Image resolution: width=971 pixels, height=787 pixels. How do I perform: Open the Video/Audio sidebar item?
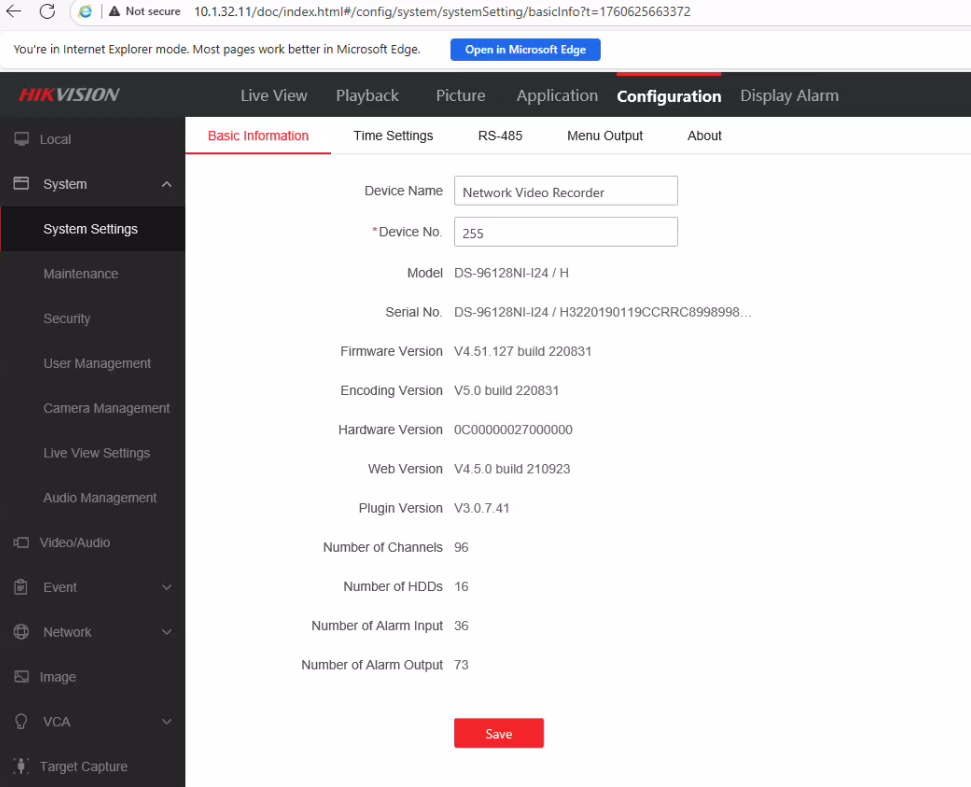(x=93, y=542)
